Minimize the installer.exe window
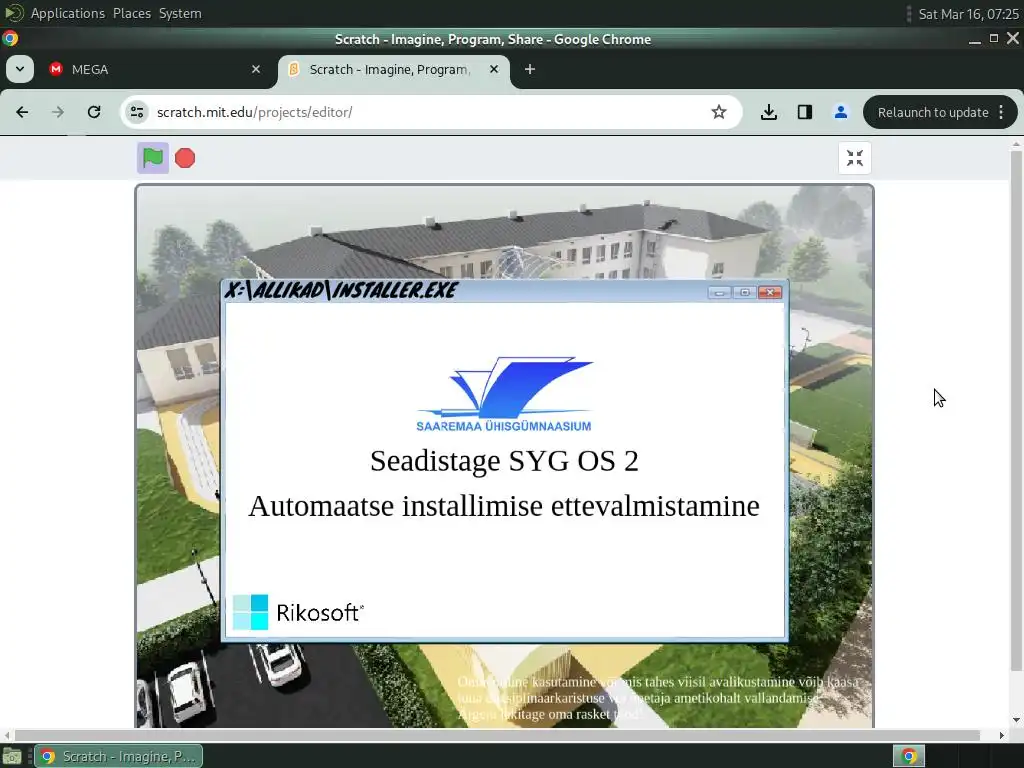The height and width of the screenshot is (768, 1024). pyautogui.click(x=720, y=292)
